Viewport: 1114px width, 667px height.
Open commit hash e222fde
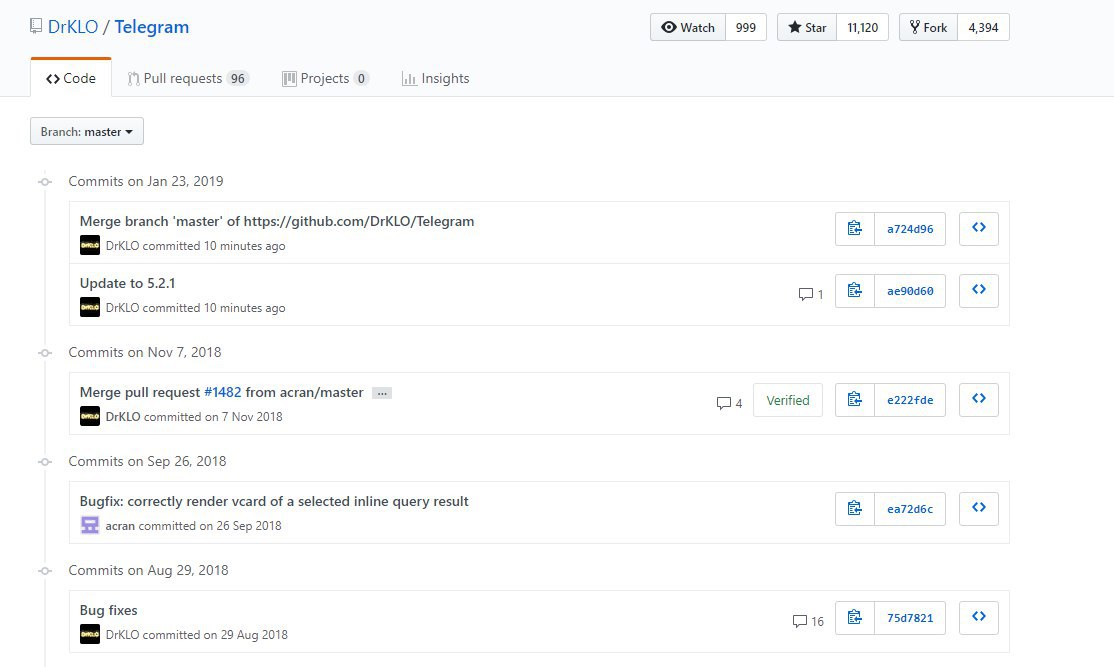point(910,400)
